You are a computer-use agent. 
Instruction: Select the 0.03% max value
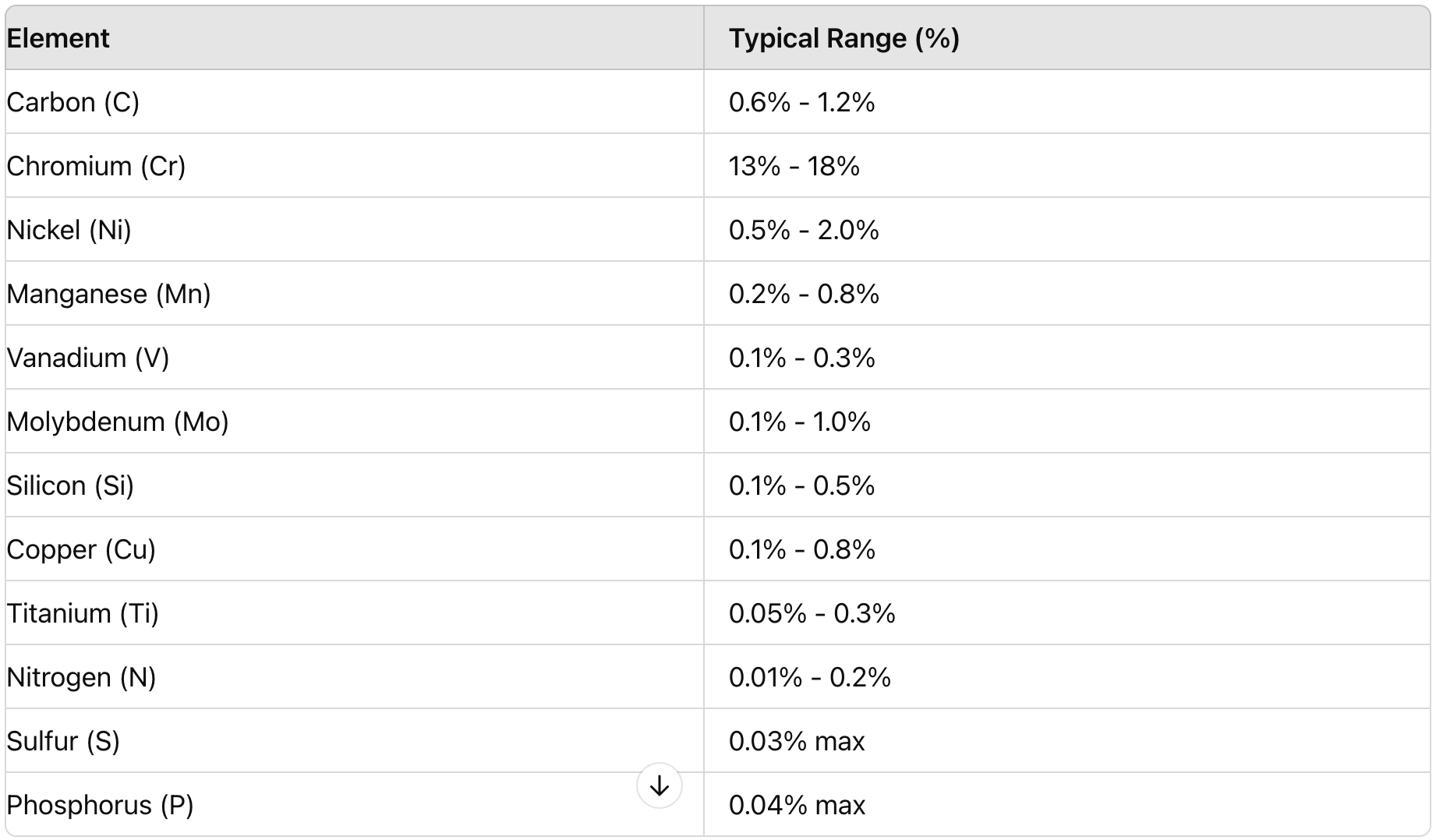[x=797, y=741]
